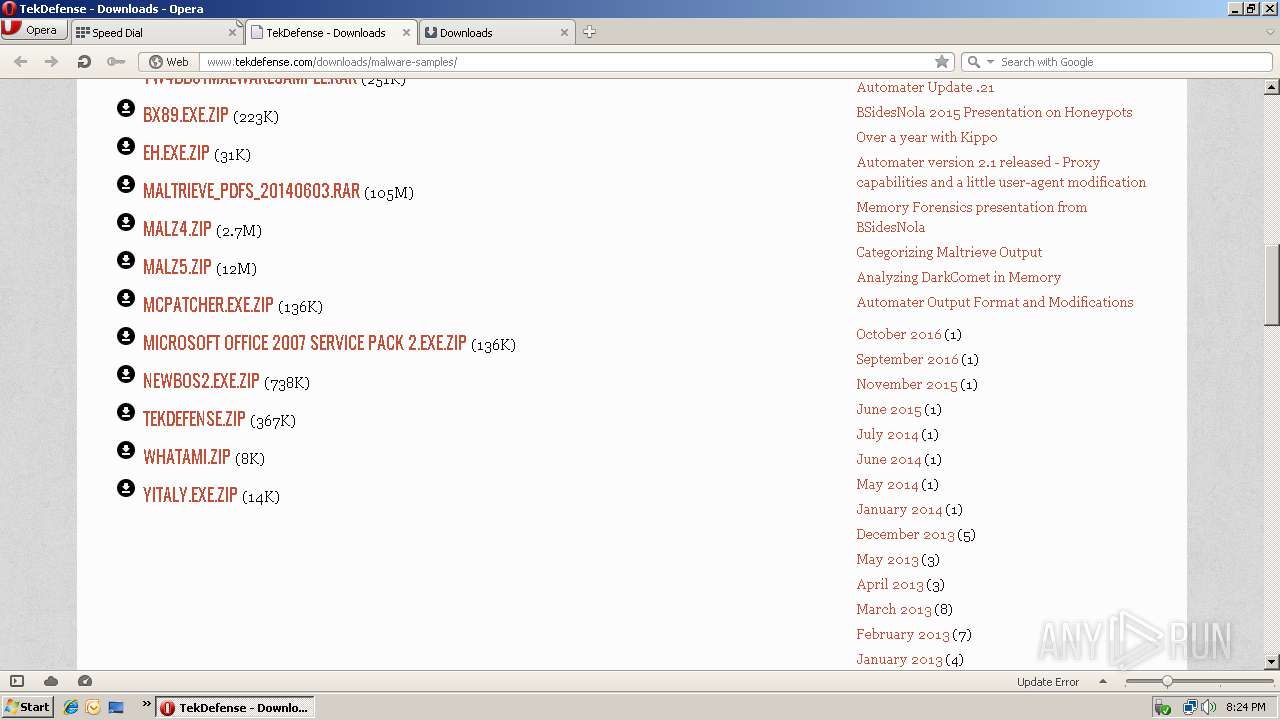Click Update Error in status bar

[1047, 681]
